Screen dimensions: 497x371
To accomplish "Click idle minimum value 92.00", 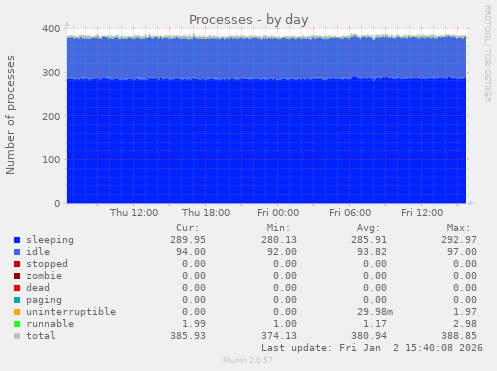I will [282, 252].
